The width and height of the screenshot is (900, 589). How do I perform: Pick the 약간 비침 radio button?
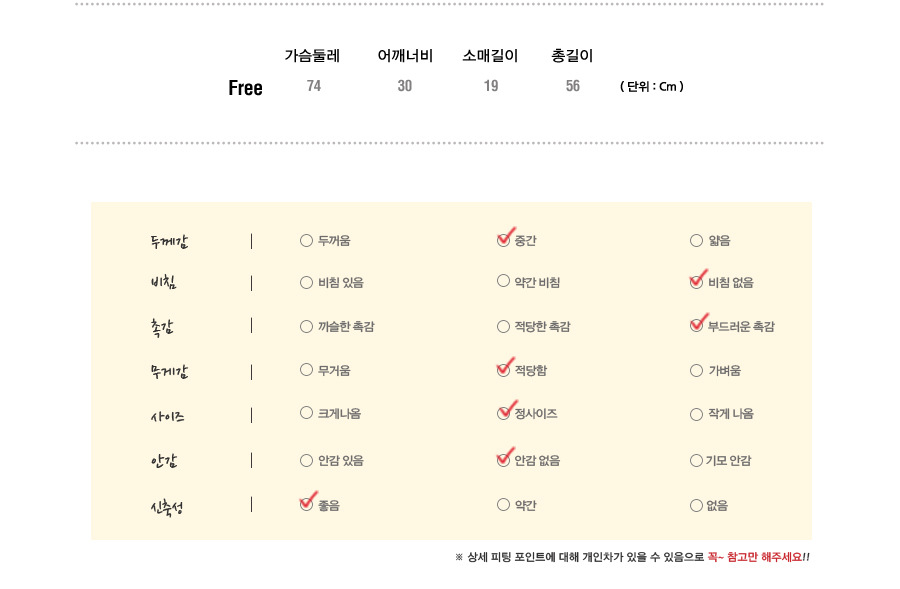[x=503, y=281]
